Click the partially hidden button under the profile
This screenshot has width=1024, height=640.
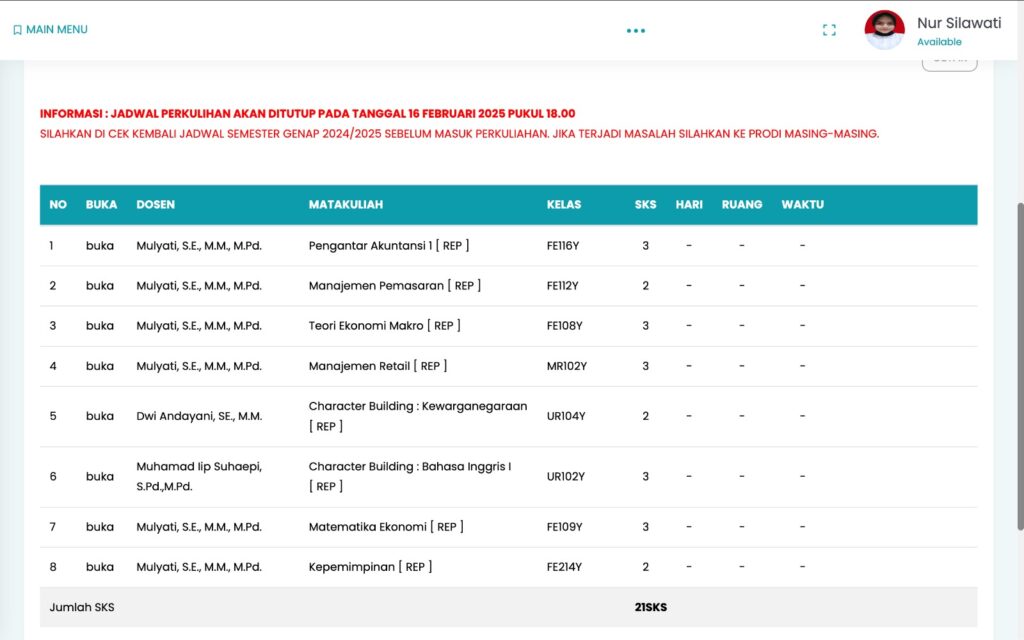[x=950, y=63]
